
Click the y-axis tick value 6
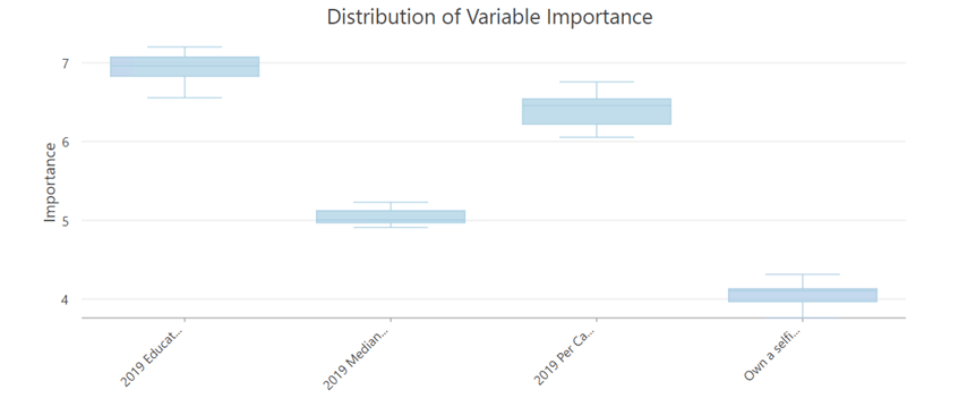64,142
